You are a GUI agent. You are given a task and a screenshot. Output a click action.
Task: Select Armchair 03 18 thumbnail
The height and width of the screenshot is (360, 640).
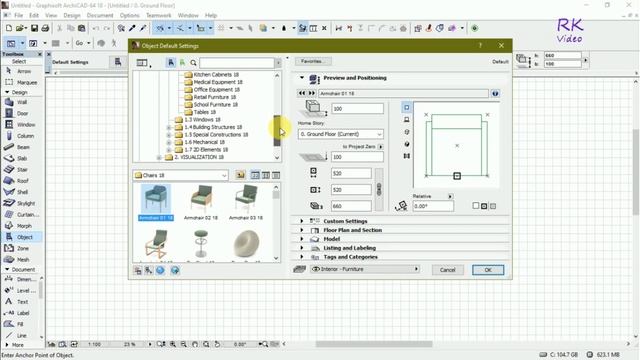point(246,202)
